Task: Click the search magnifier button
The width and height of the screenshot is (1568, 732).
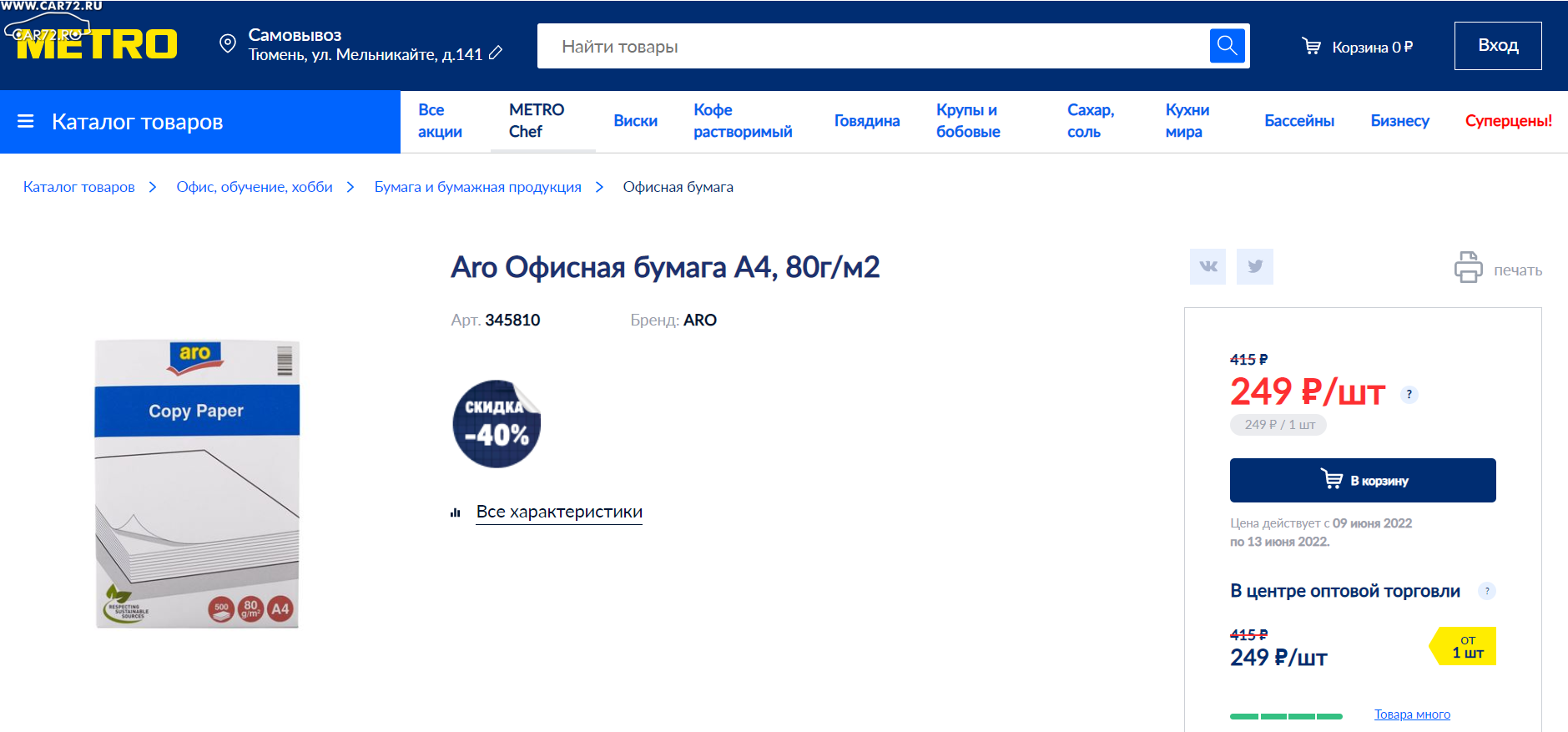Action: point(1227,45)
